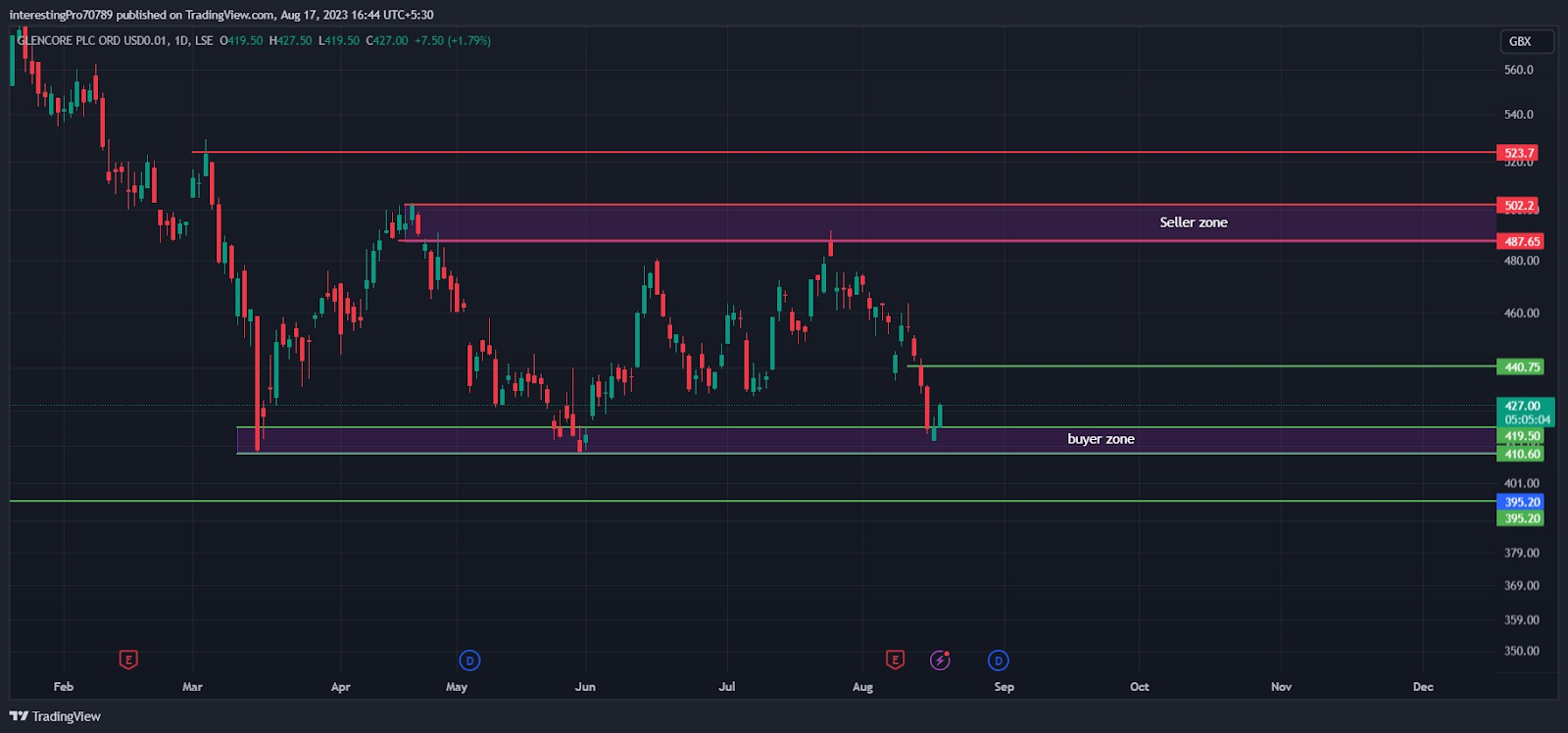The width and height of the screenshot is (1568, 733).
Task: Click the February earnings 'E' marker
Action: (x=128, y=660)
